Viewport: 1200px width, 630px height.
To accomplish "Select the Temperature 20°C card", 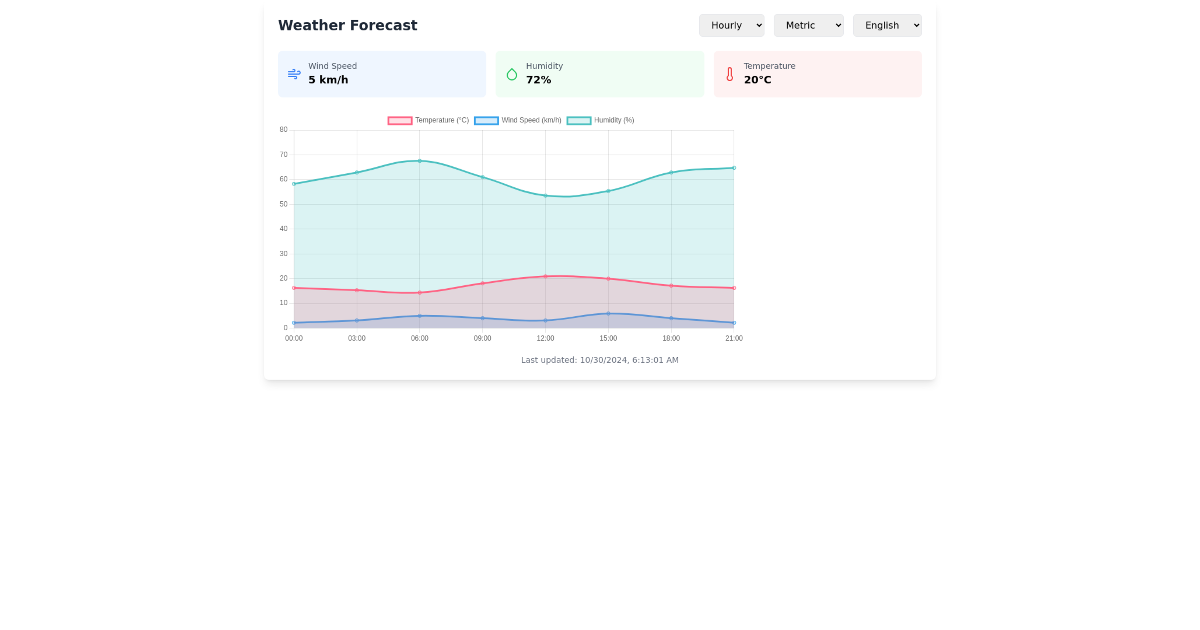I will click(818, 74).
